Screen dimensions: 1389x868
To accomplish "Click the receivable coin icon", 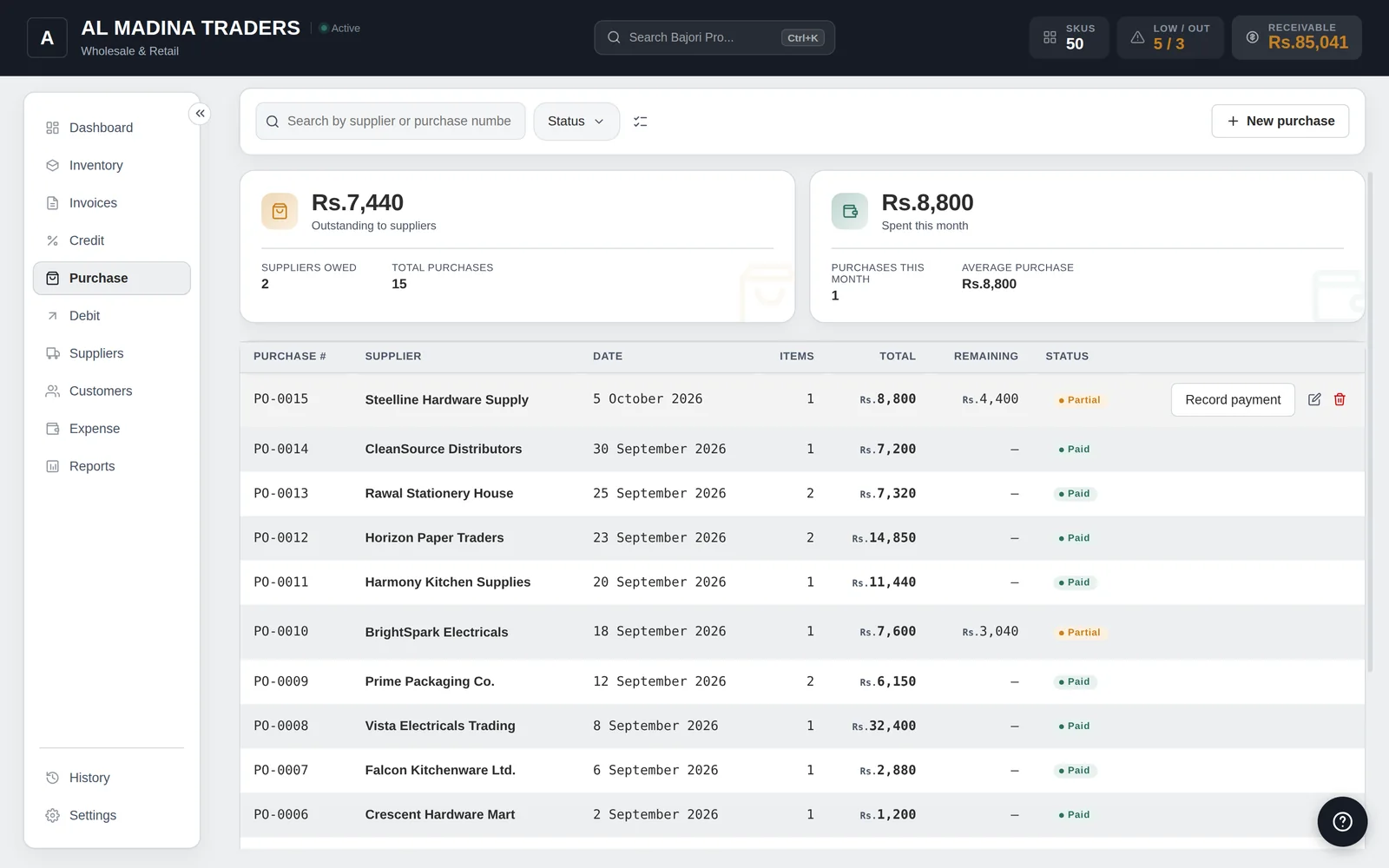I will 1252,37.
